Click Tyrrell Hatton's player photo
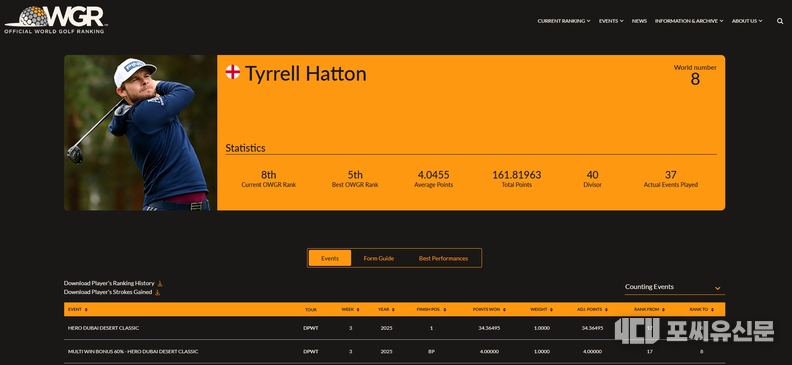The width and height of the screenshot is (792, 365). [x=140, y=133]
